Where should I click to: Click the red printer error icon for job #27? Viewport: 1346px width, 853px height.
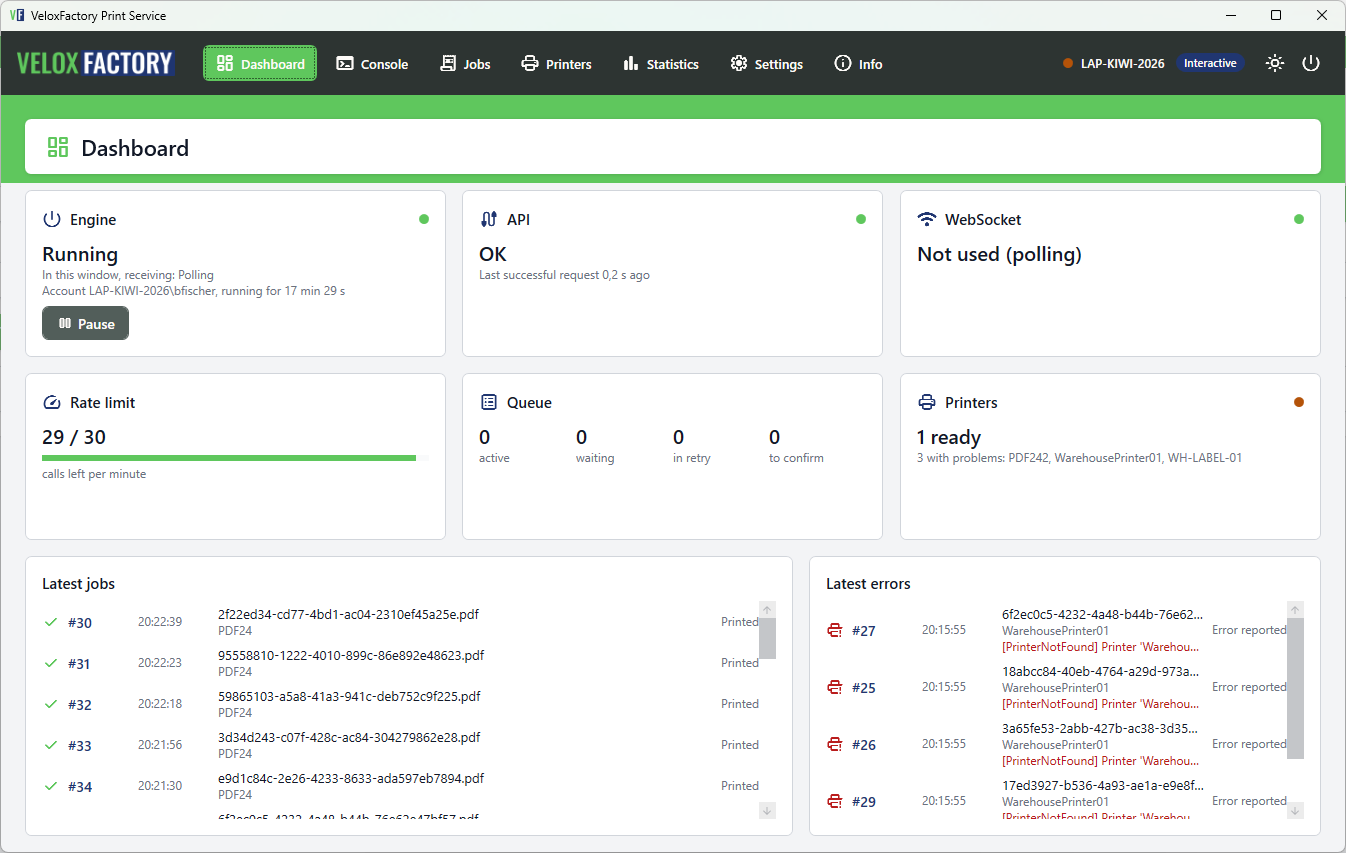coord(835,630)
